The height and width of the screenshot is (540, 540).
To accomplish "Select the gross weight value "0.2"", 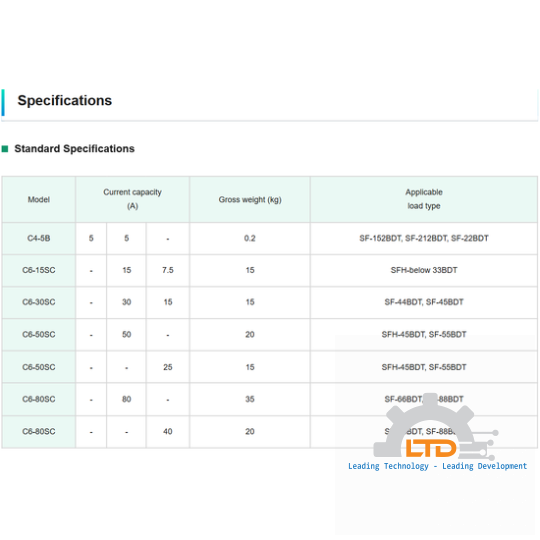I will click(x=250, y=238).
